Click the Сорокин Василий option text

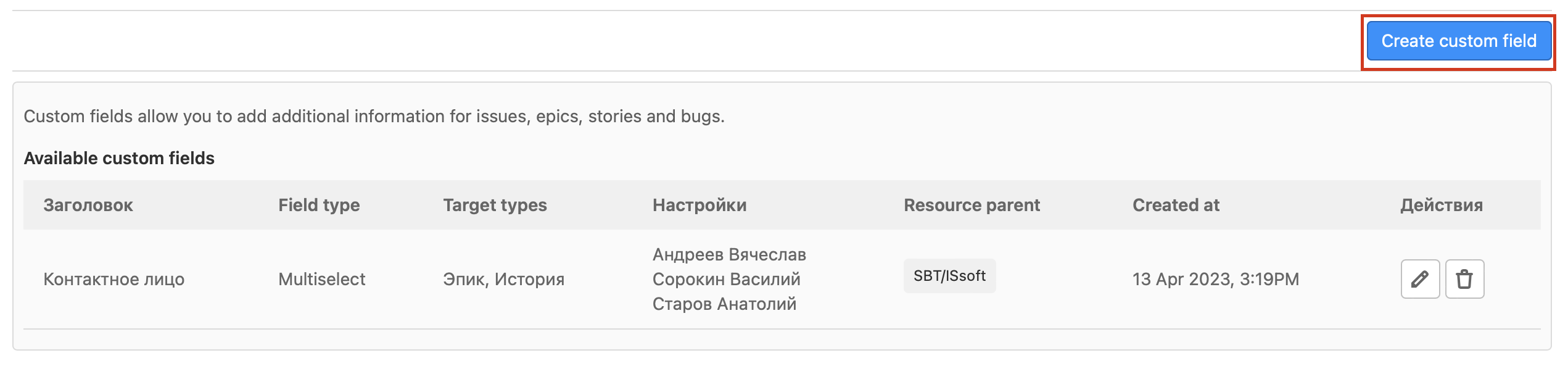coord(726,279)
